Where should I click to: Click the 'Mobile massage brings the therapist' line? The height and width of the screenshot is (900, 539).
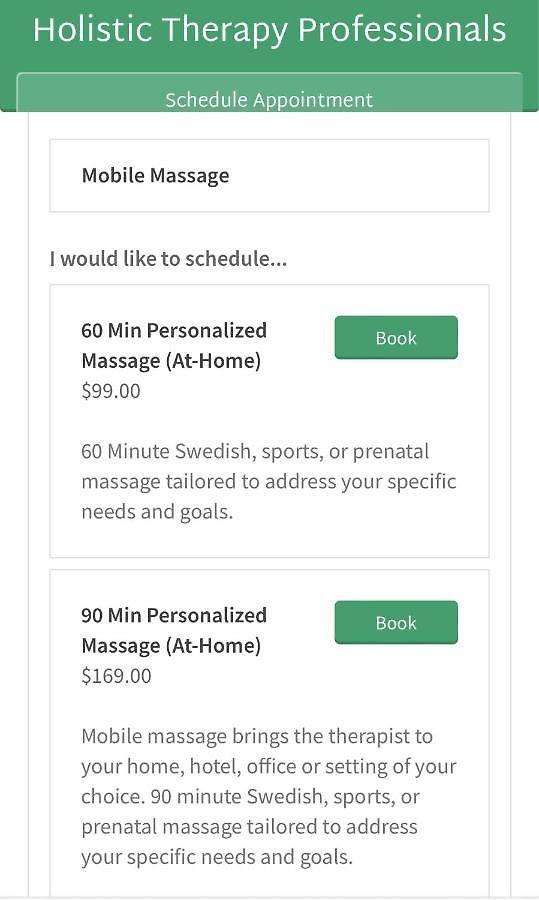[257, 736]
